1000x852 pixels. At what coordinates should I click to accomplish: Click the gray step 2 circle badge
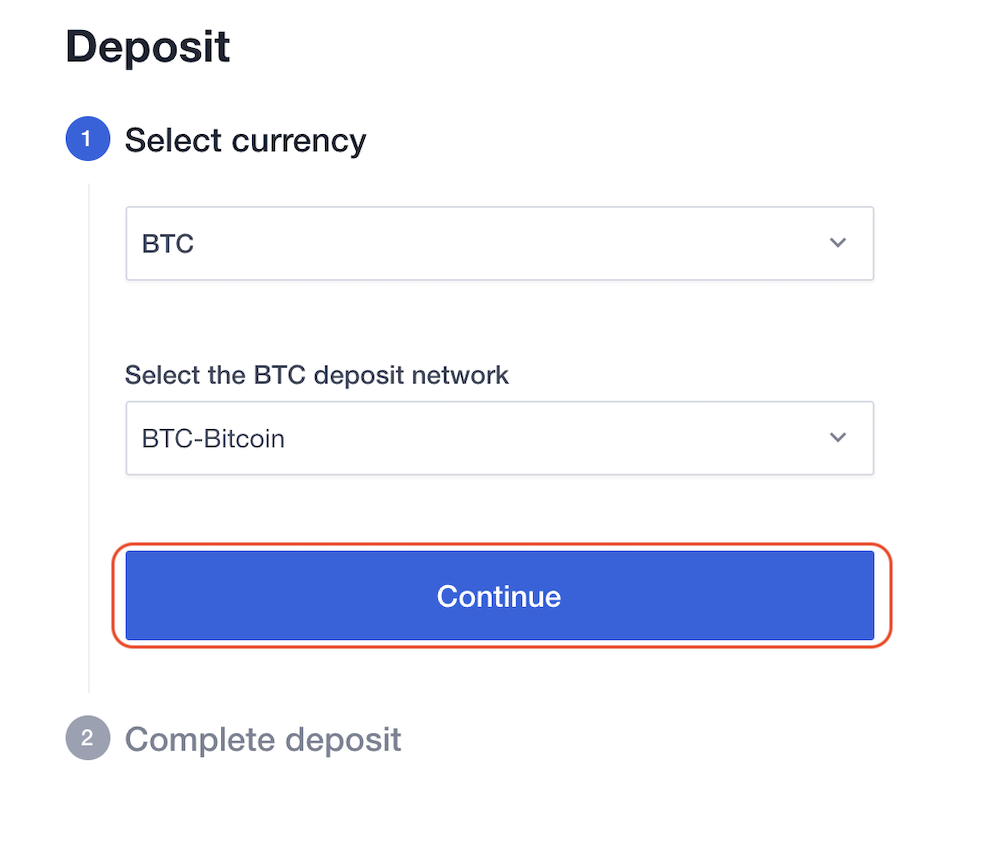[87, 740]
